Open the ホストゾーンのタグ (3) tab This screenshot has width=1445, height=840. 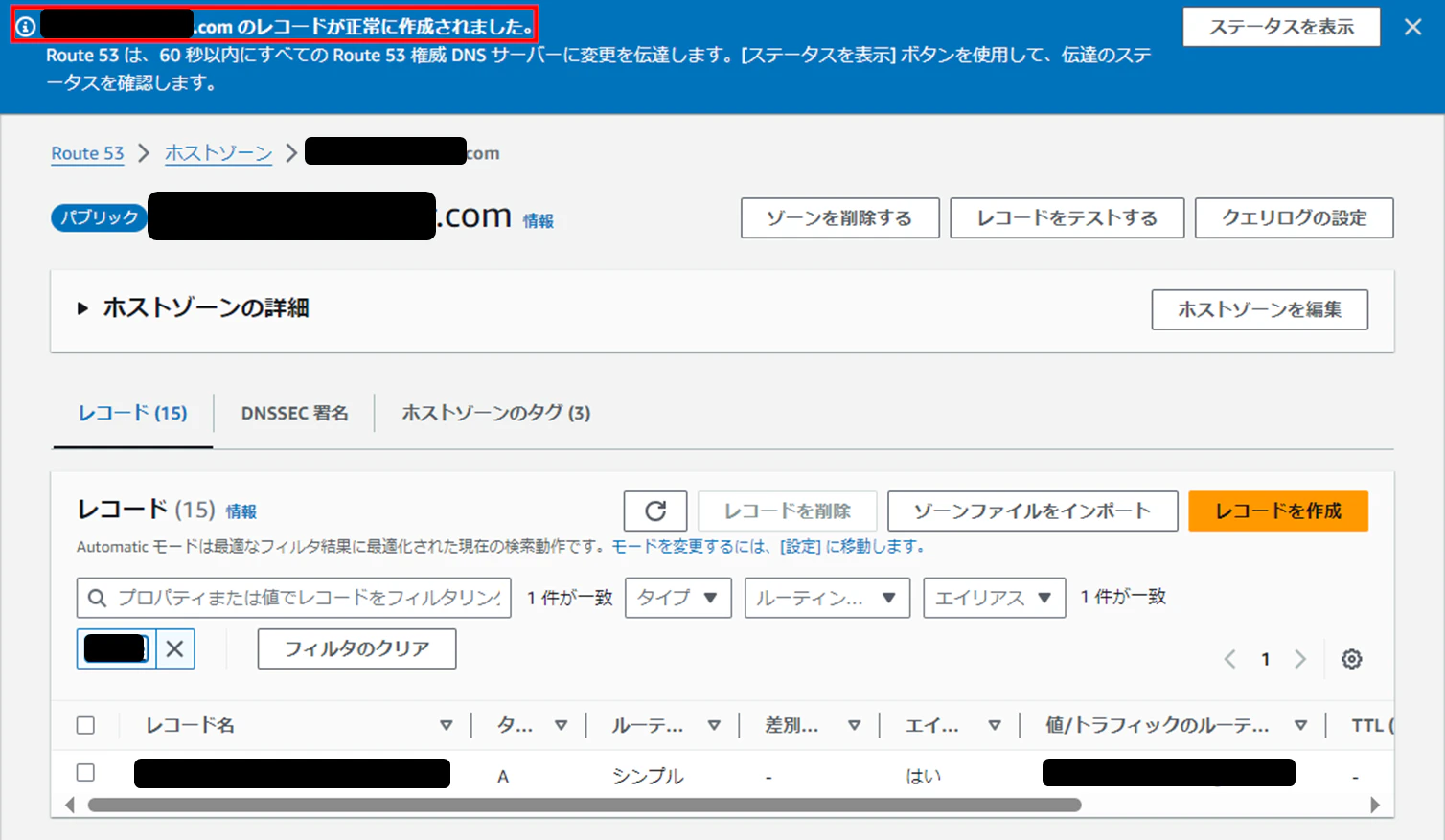click(x=496, y=413)
